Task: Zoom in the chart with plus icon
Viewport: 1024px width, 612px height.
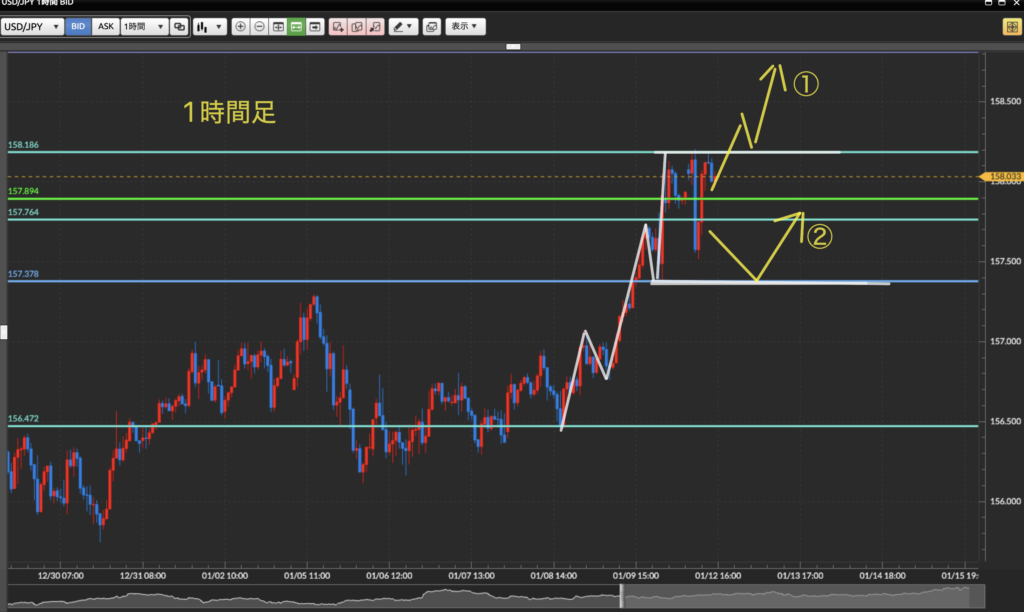Action: 240,27
